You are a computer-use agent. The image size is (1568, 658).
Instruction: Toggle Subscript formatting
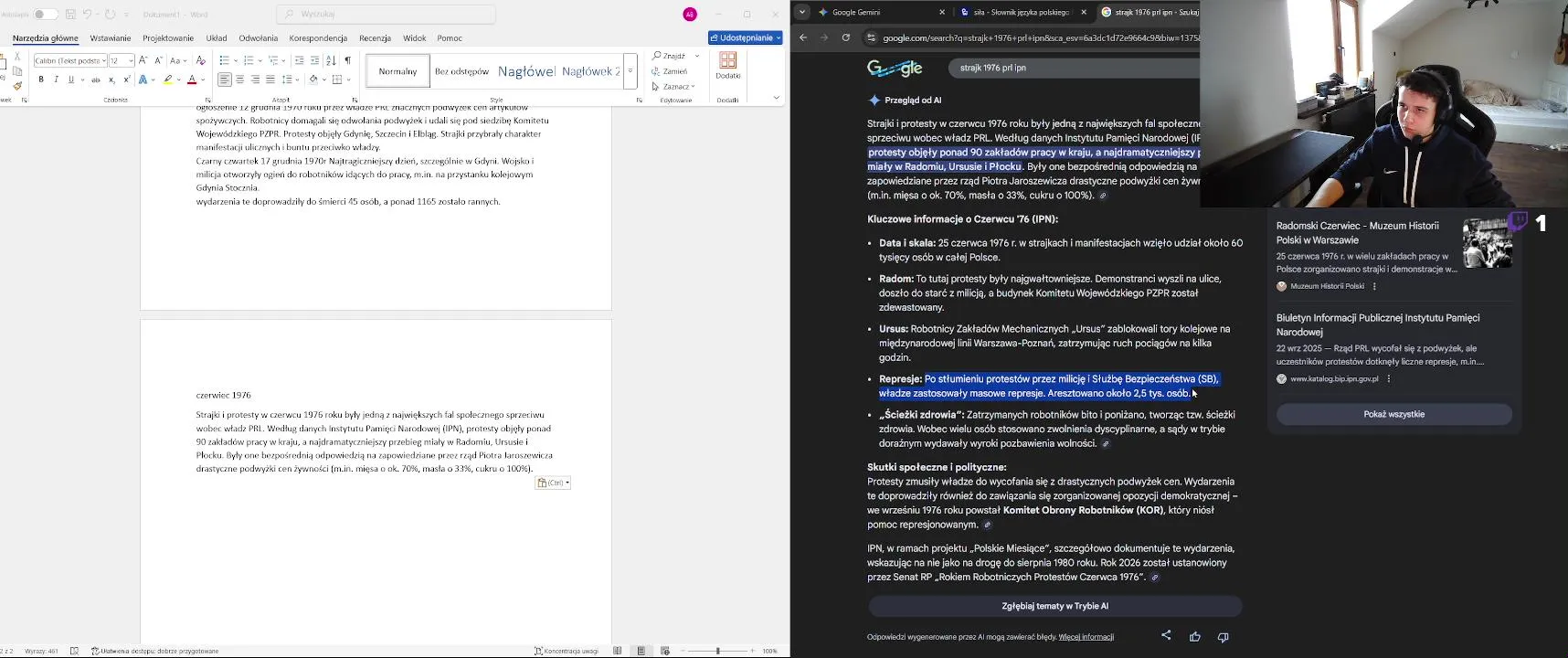pos(111,80)
